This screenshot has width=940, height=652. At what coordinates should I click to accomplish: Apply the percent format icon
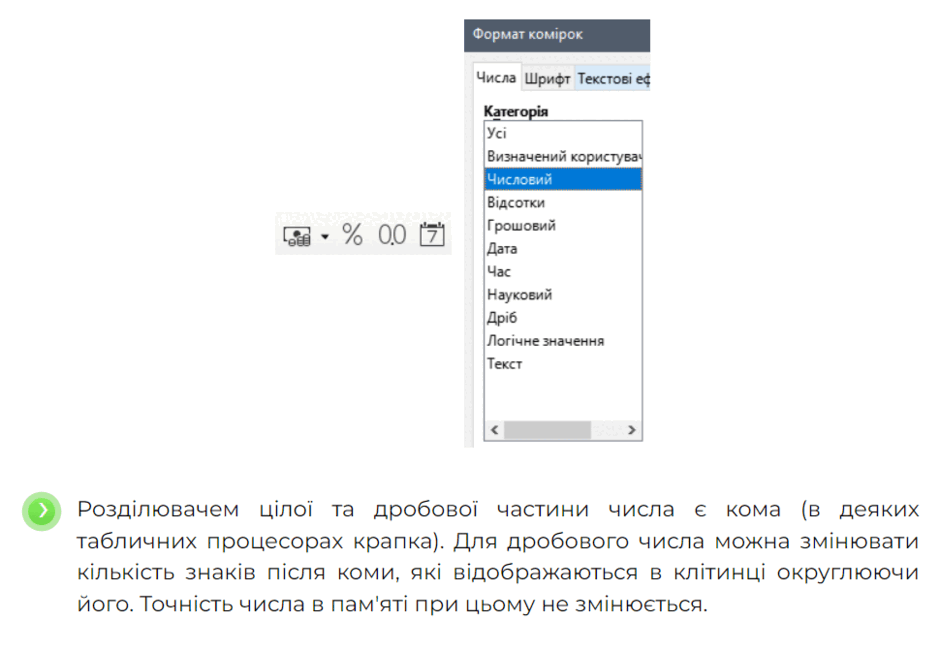coord(352,234)
